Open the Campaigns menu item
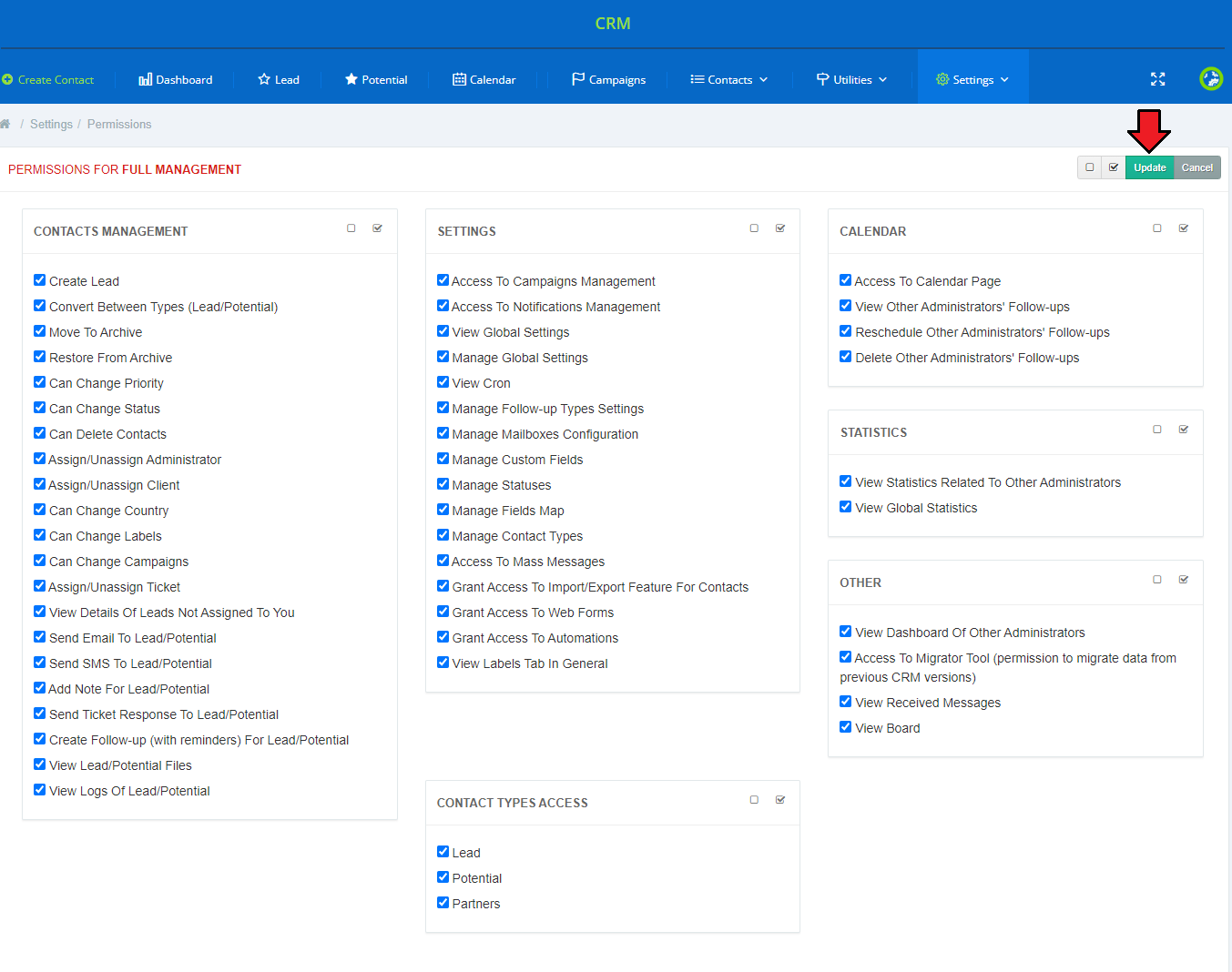Screen dimensions: 1232x972 click(608, 80)
